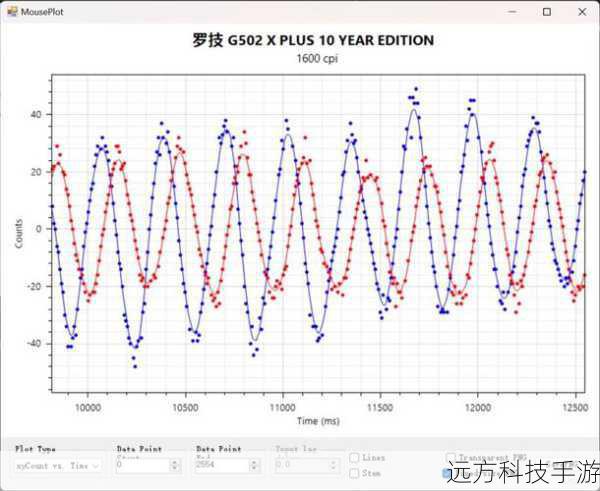Viewport: 600px width, 491px height.
Task: Click the 'MousePlot' window title text
Action: 42,12
